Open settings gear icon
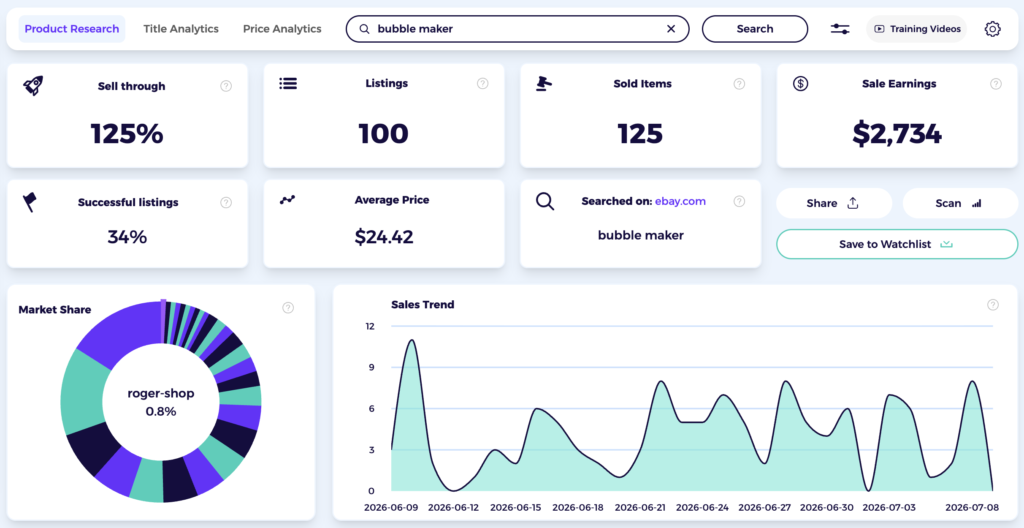Viewport: 1024px width, 528px height. click(993, 29)
